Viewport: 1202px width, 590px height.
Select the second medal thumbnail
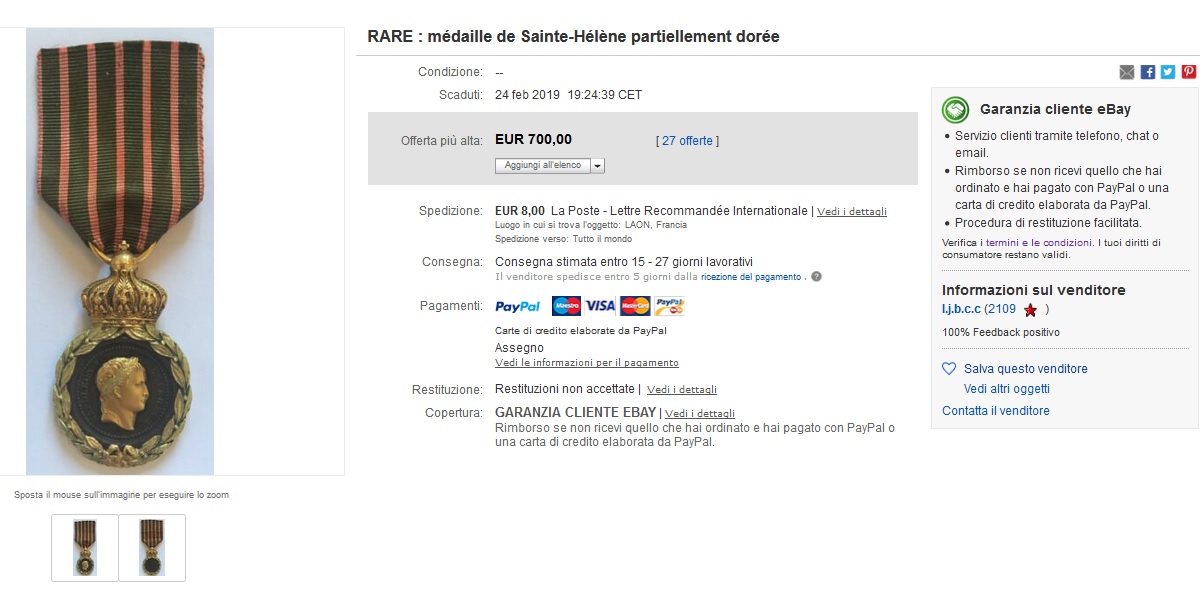pyautogui.click(x=152, y=548)
